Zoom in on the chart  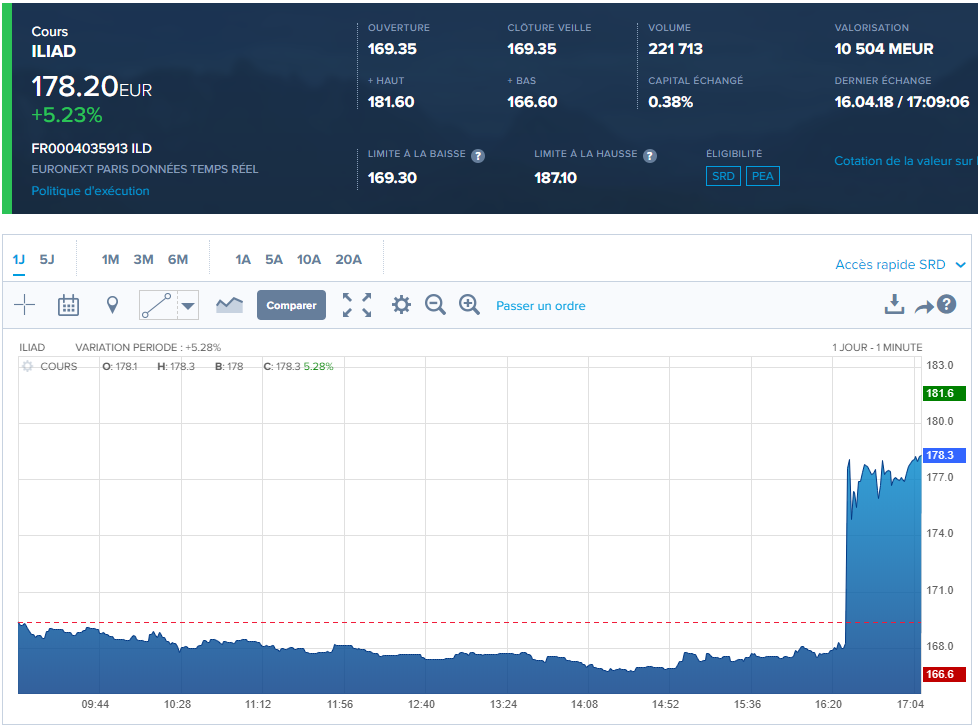469,305
